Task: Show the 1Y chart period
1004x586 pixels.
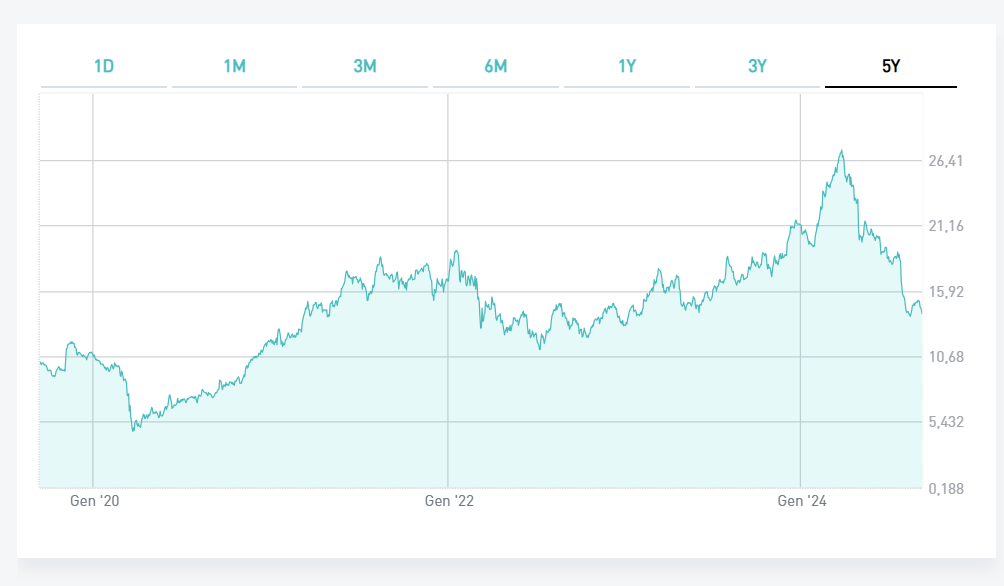Action: 627,67
